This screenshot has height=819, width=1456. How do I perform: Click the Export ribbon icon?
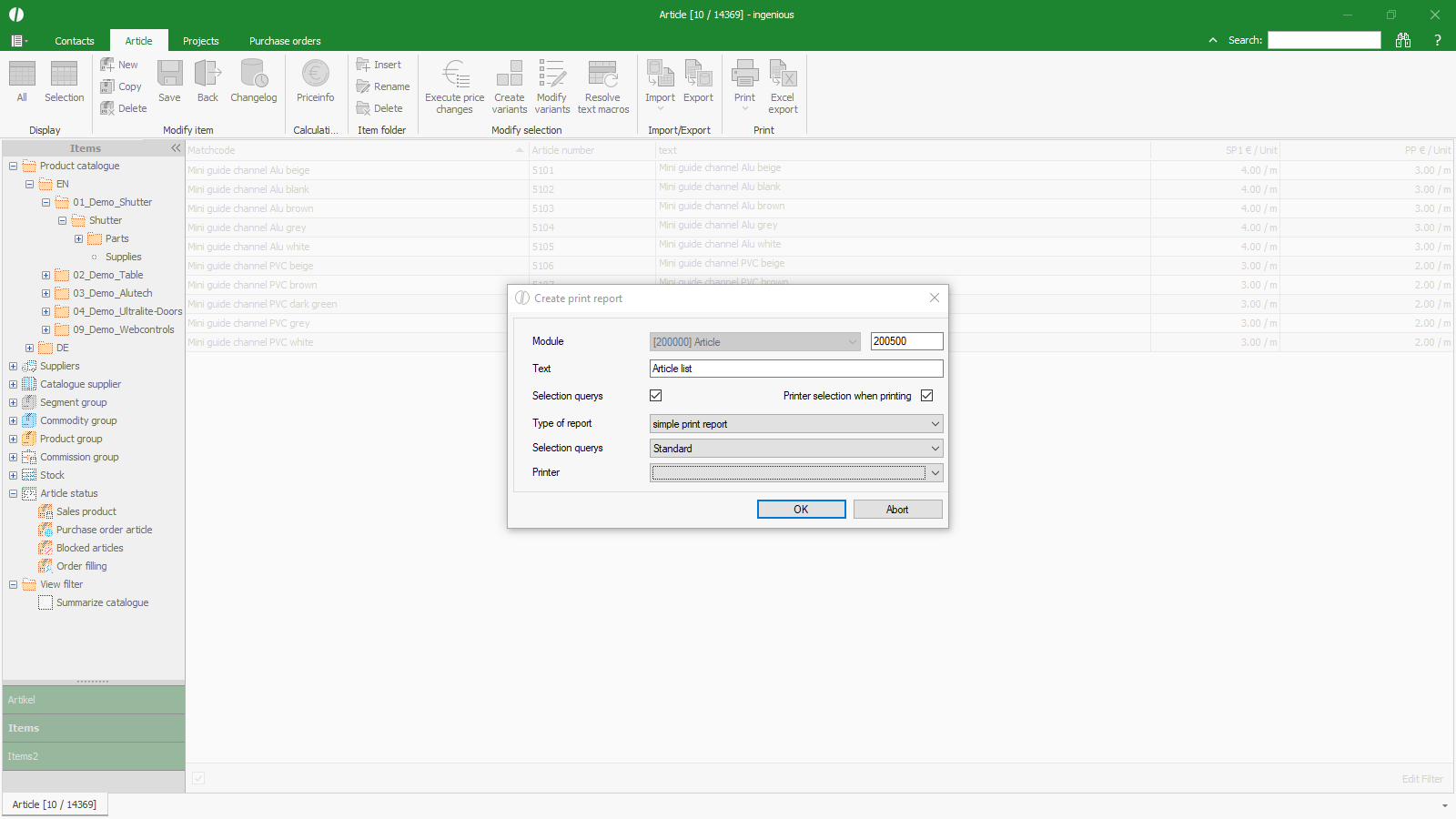pyautogui.click(x=698, y=75)
